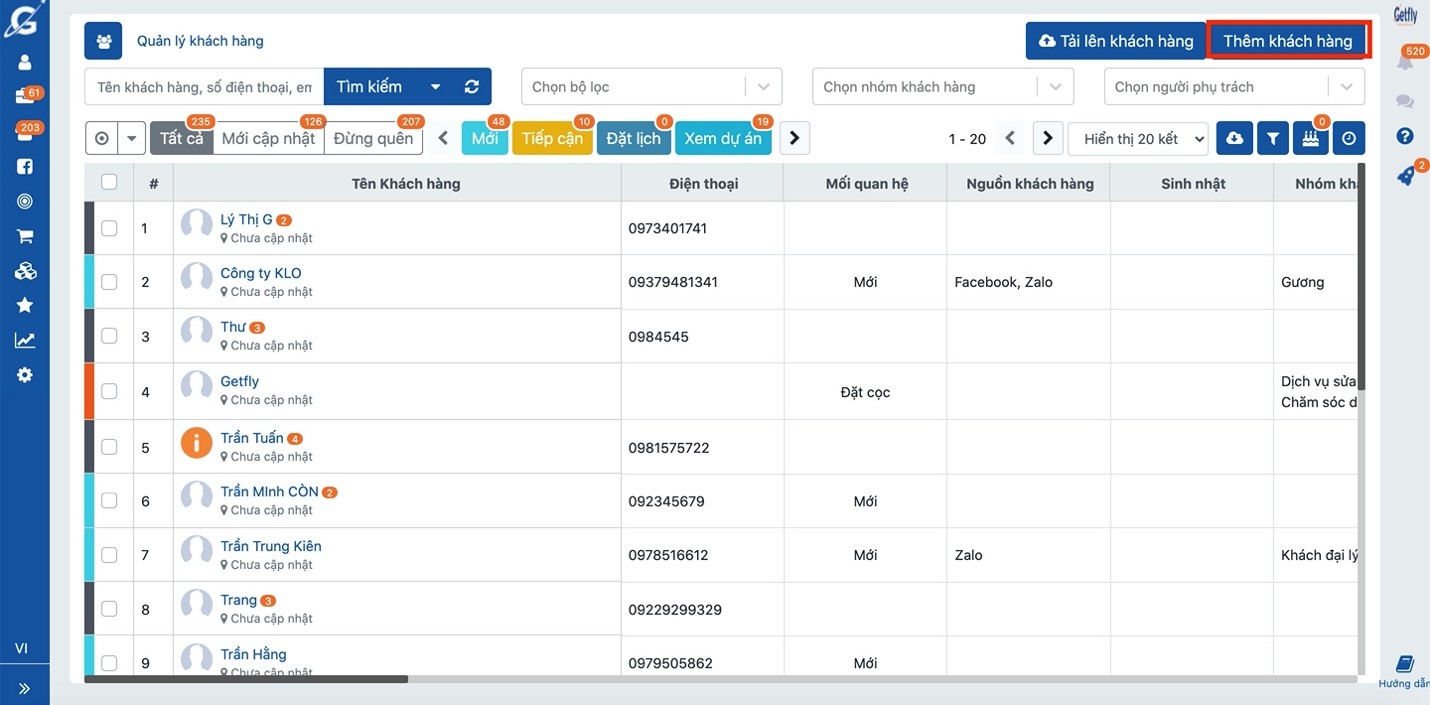Select the Tiếp cận status tab
This screenshot has width=1430, height=705.
(552, 139)
